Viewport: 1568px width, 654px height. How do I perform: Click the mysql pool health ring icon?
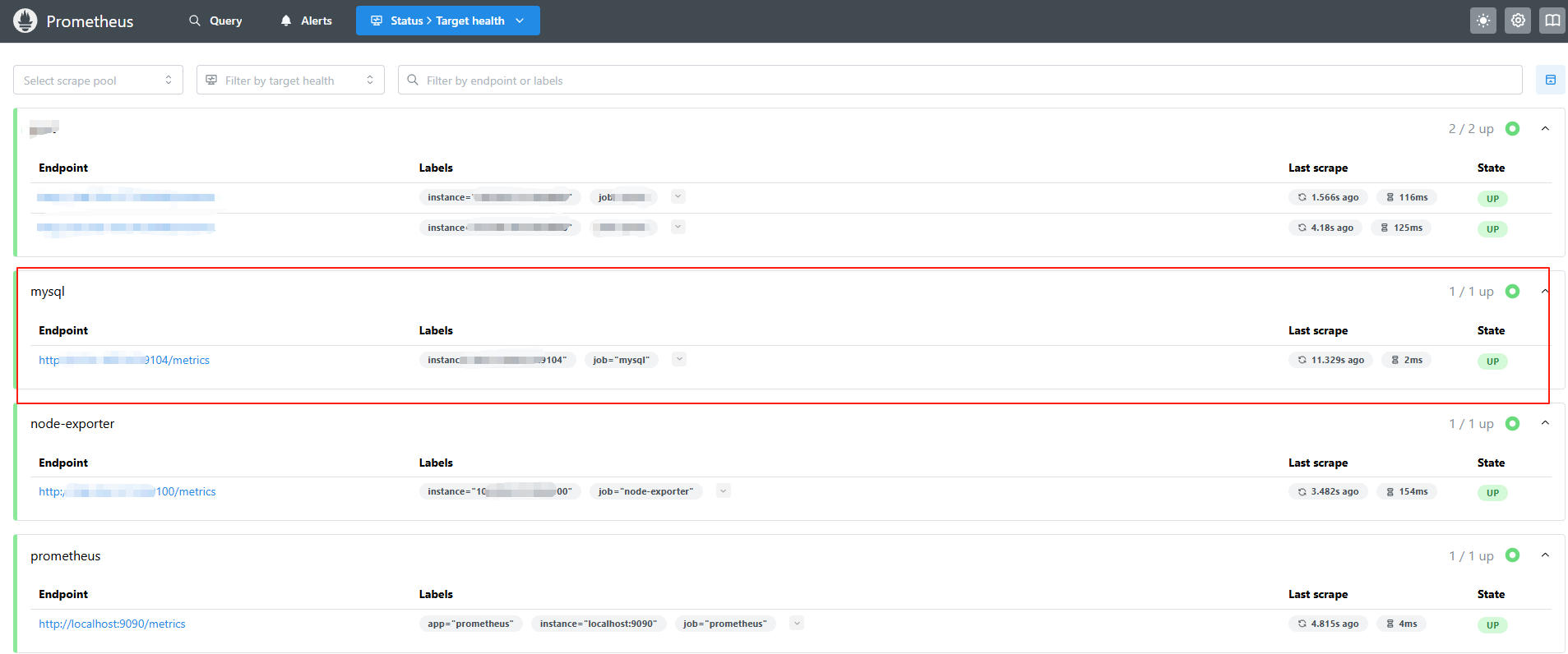coord(1512,291)
